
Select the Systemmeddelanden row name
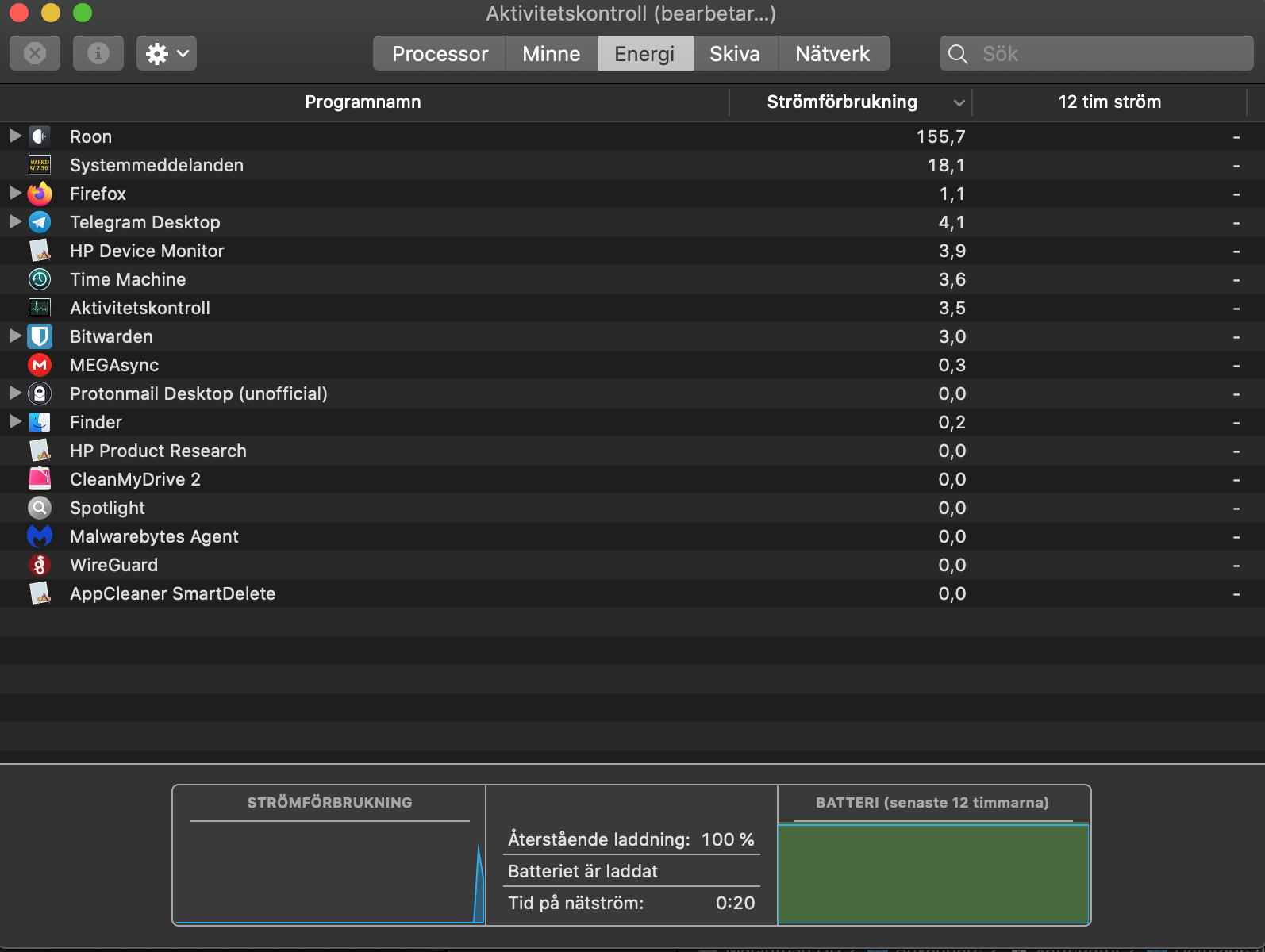coord(156,165)
